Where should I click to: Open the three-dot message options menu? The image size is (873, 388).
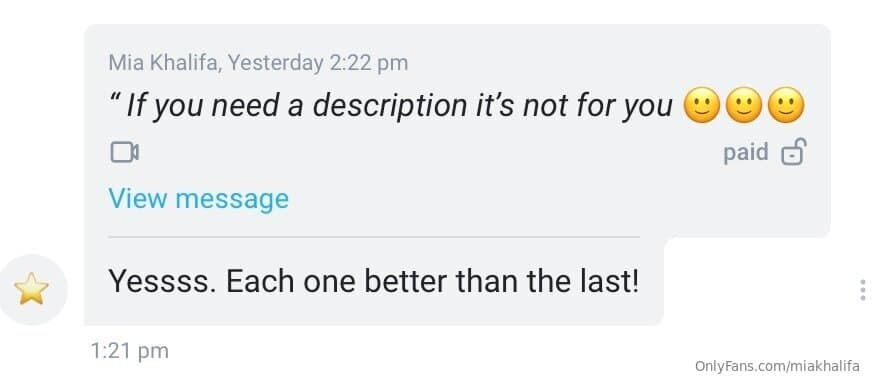862,290
